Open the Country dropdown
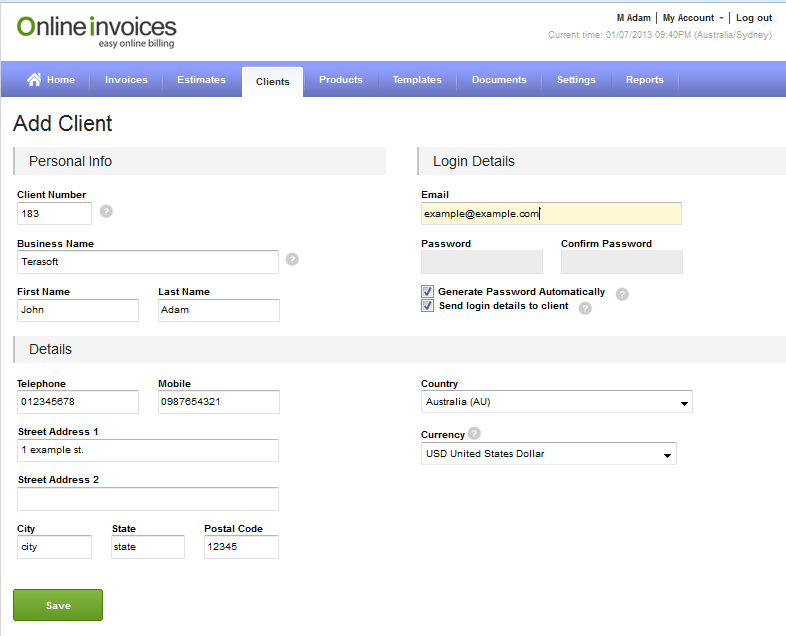Image resolution: width=786 pixels, height=636 pixels. (x=557, y=402)
